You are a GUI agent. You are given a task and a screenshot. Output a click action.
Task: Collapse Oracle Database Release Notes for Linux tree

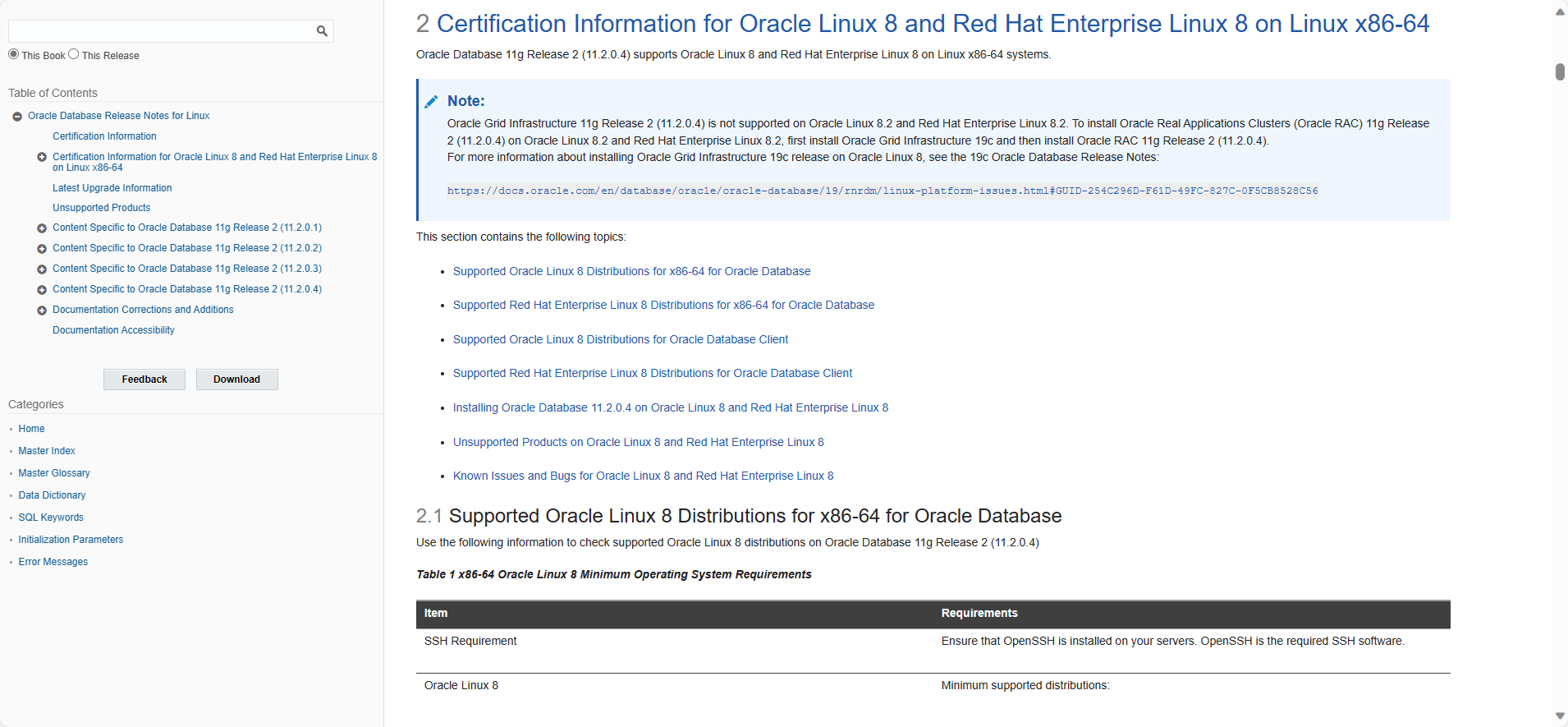(x=17, y=117)
